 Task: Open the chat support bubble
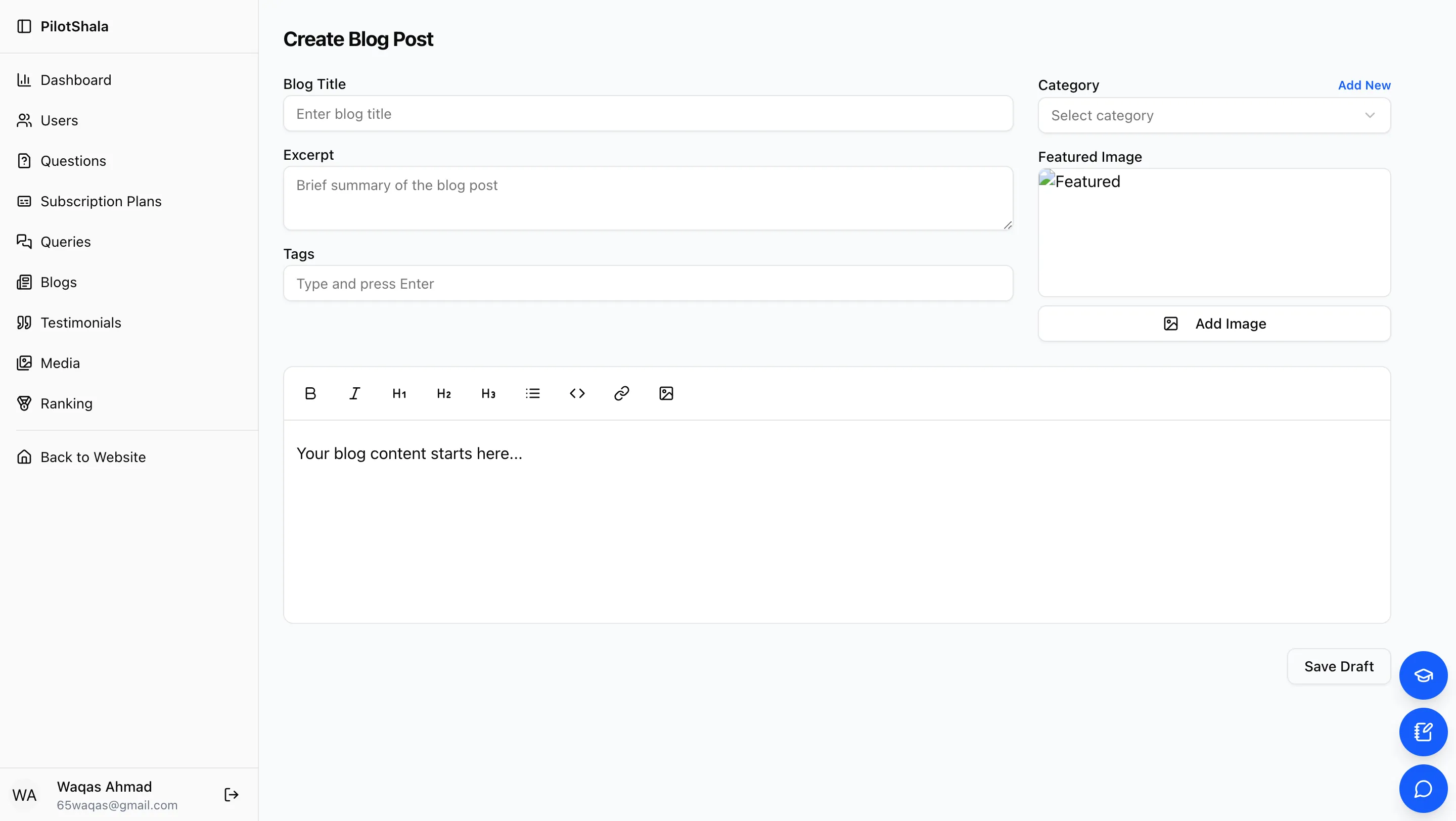pyautogui.click(x=1423, y=788)
